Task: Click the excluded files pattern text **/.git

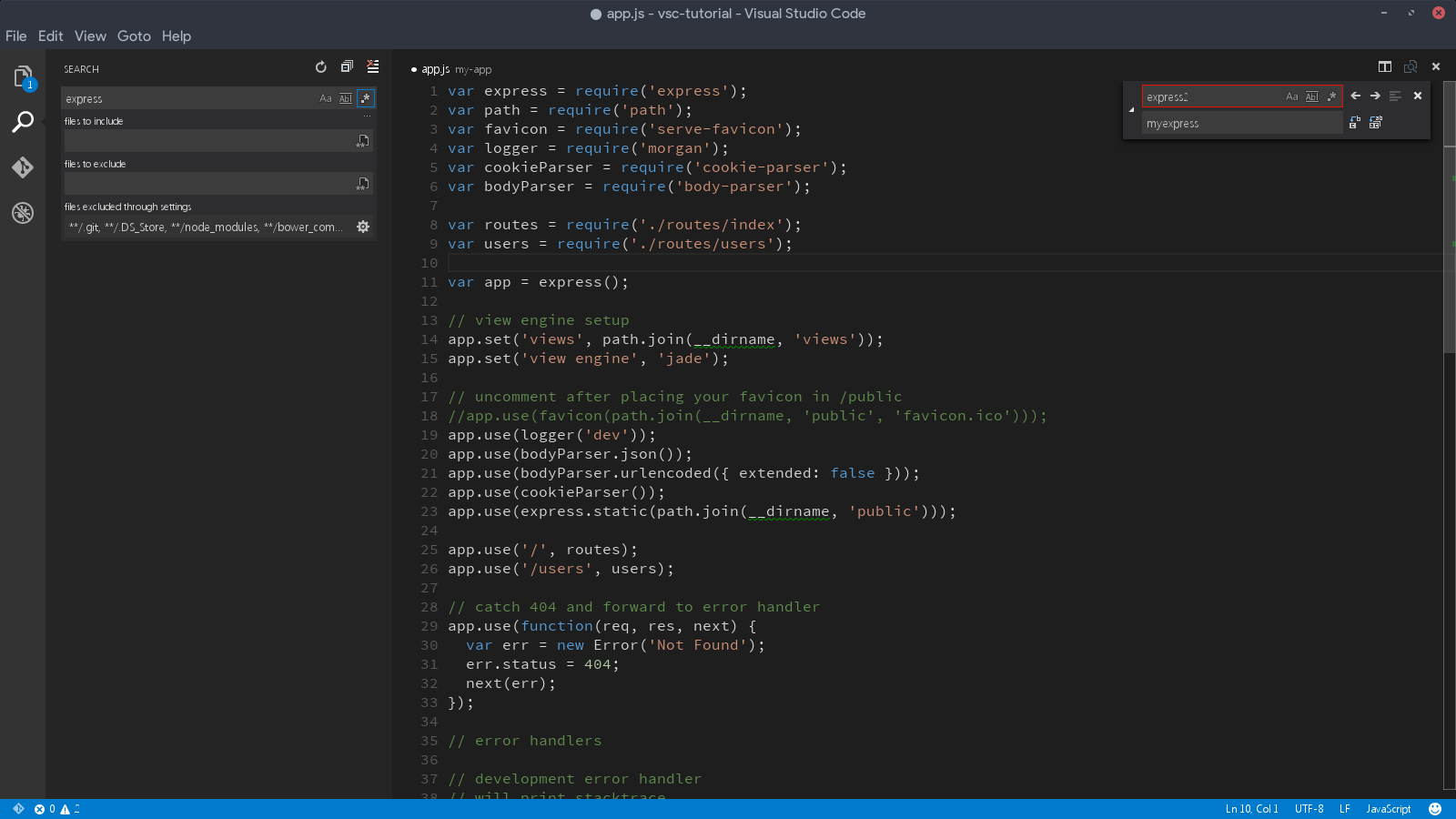Action: point(84,227)
